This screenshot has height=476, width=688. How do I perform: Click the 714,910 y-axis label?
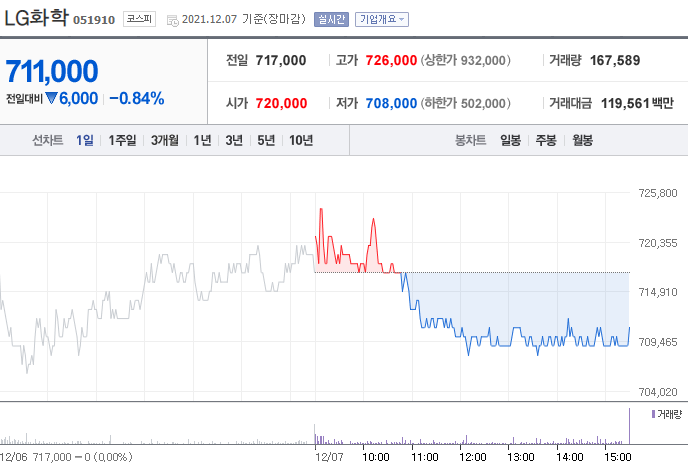[658, 292]
